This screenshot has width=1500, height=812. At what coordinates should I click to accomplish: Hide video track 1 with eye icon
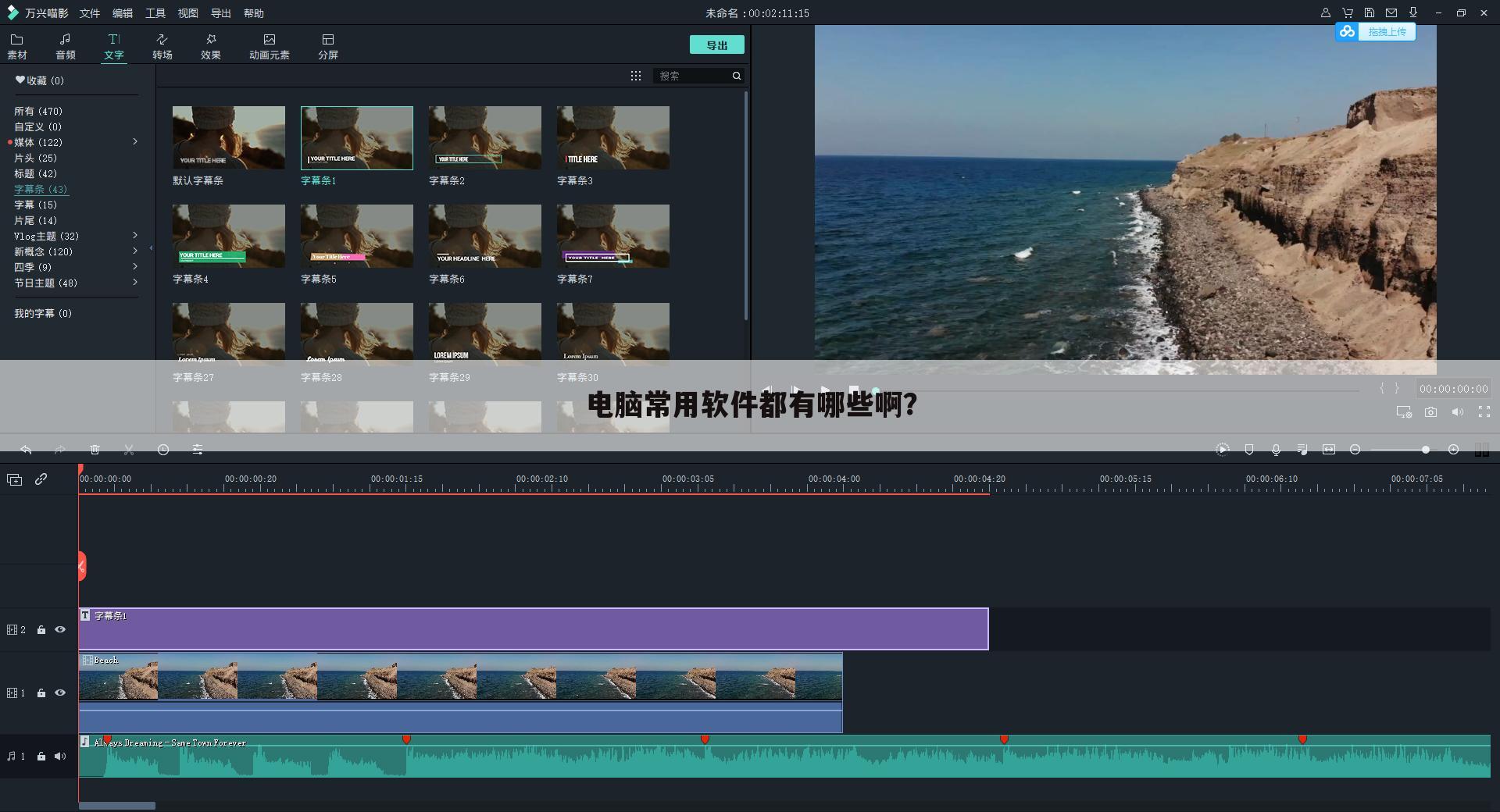[x=60, y=693]
